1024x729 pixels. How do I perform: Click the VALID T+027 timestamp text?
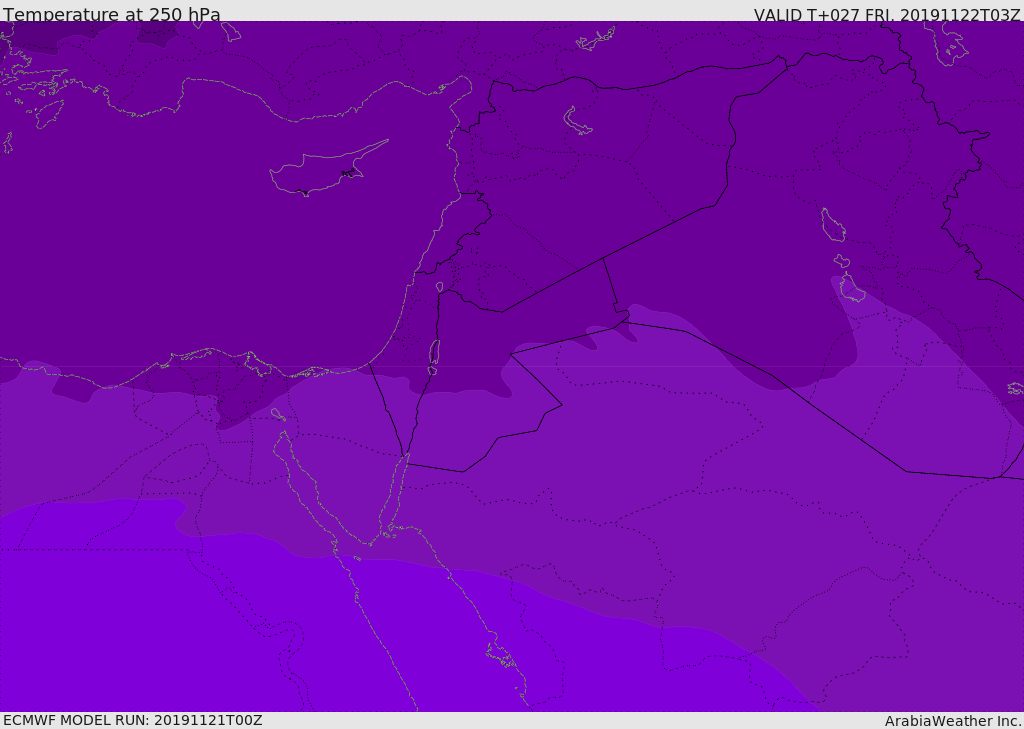[x=887, y=15]
